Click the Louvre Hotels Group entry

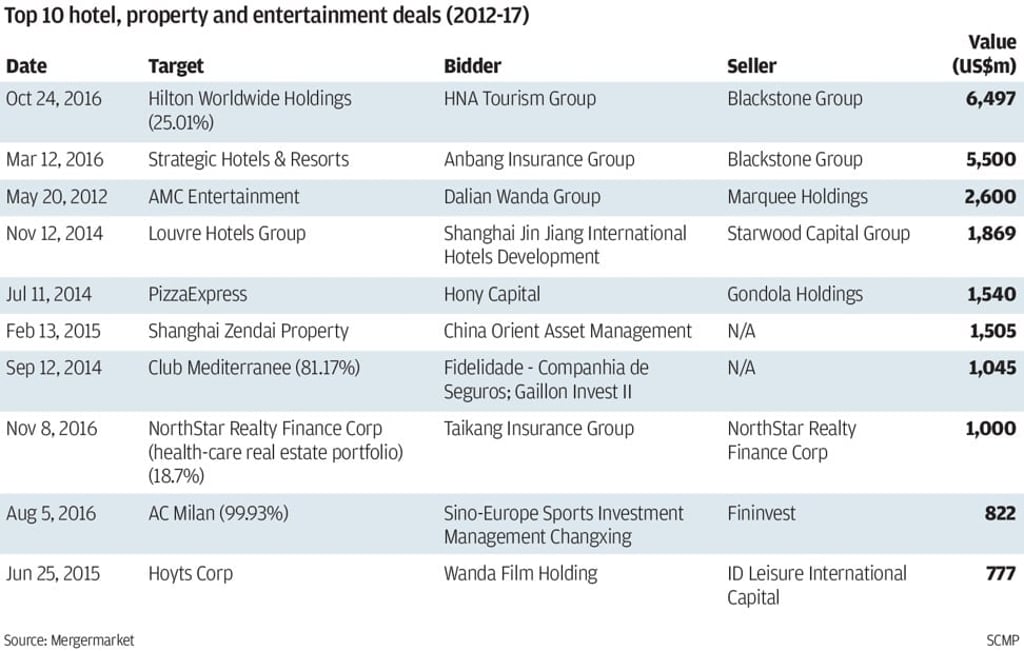pyautogui.click(x=227, y=234)
